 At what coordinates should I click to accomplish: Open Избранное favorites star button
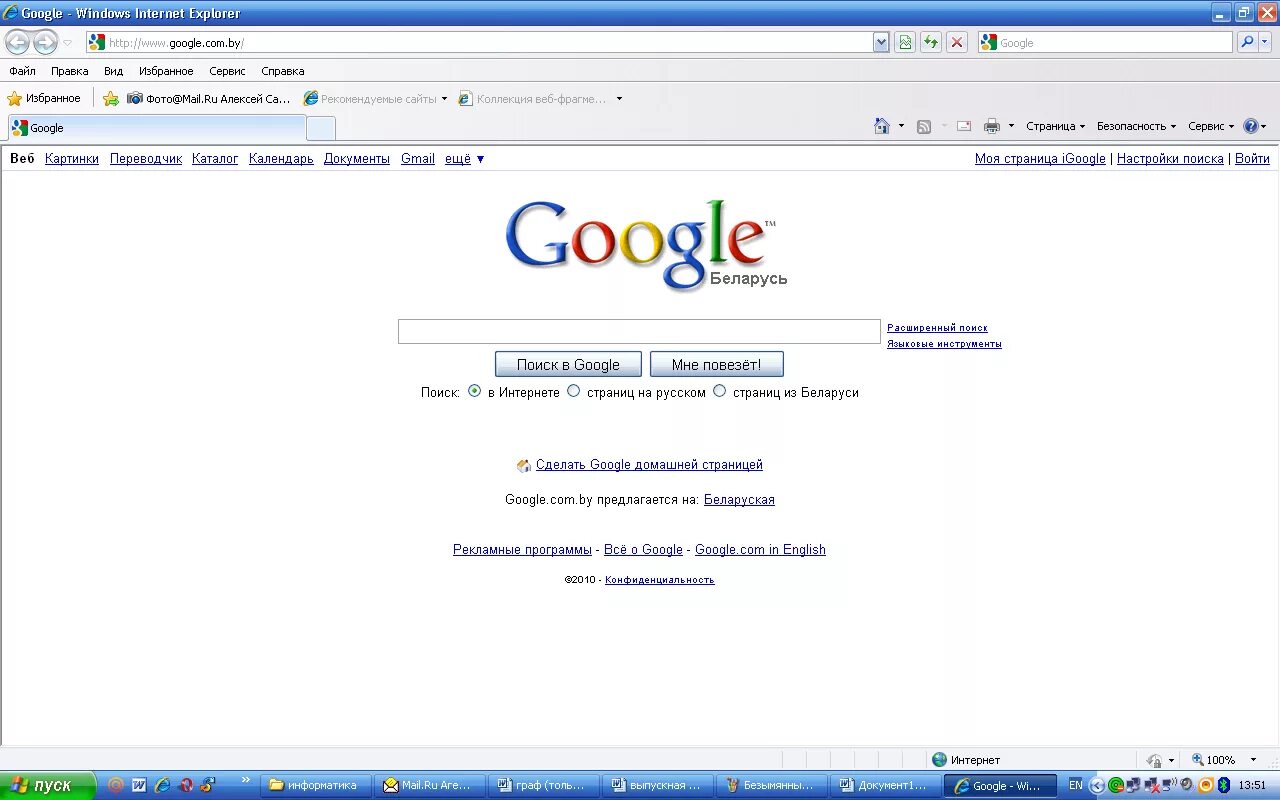pyautogui.click(x=44, y=98)
